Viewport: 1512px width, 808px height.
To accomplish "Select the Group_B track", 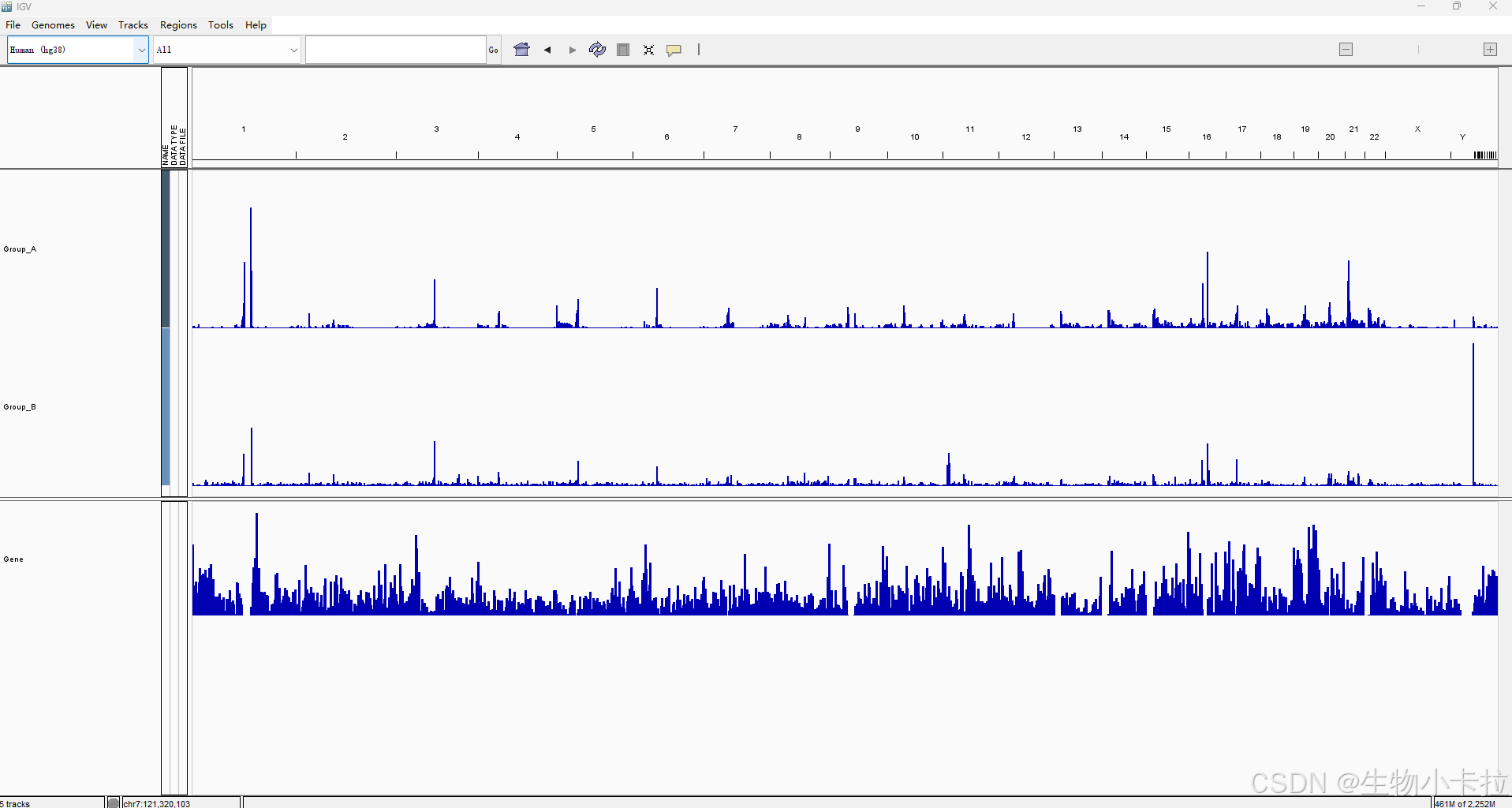I will click(20, 406).
